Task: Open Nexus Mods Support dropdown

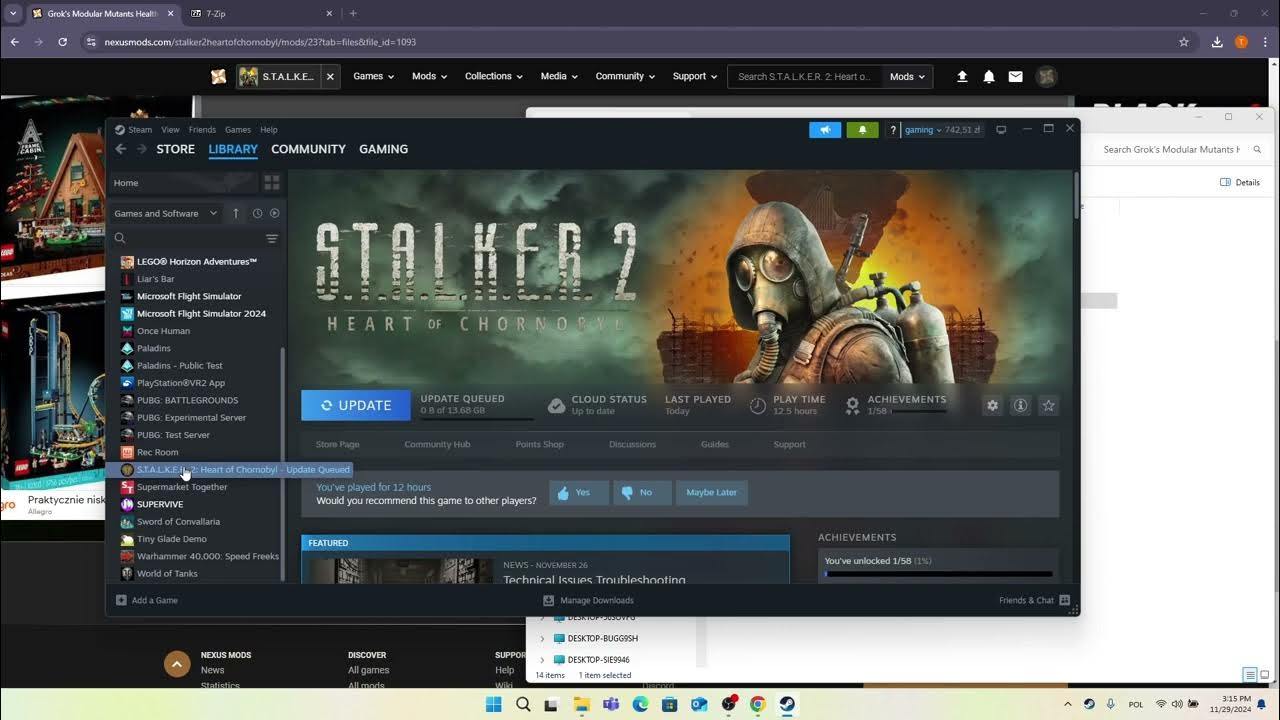Action: 695,76
